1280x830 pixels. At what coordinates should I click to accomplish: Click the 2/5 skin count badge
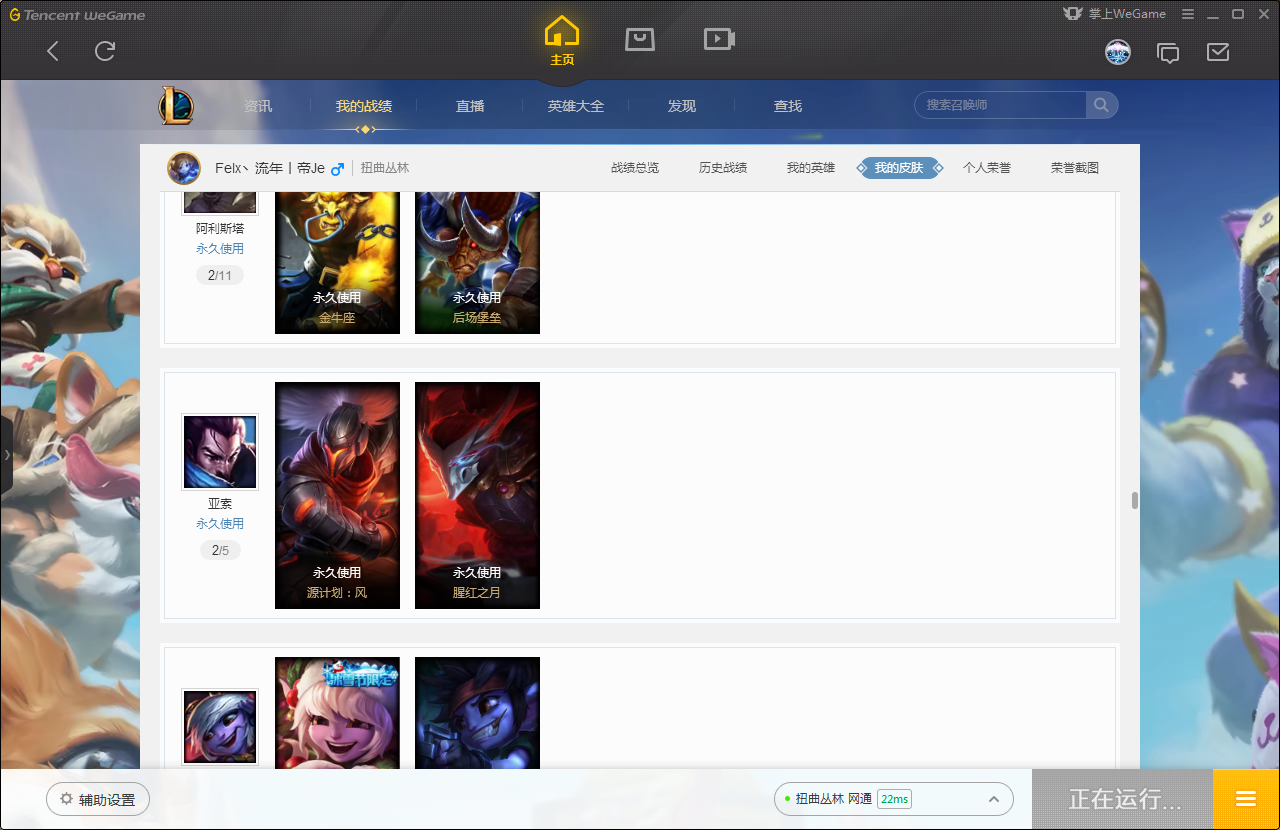coord(220,550)
